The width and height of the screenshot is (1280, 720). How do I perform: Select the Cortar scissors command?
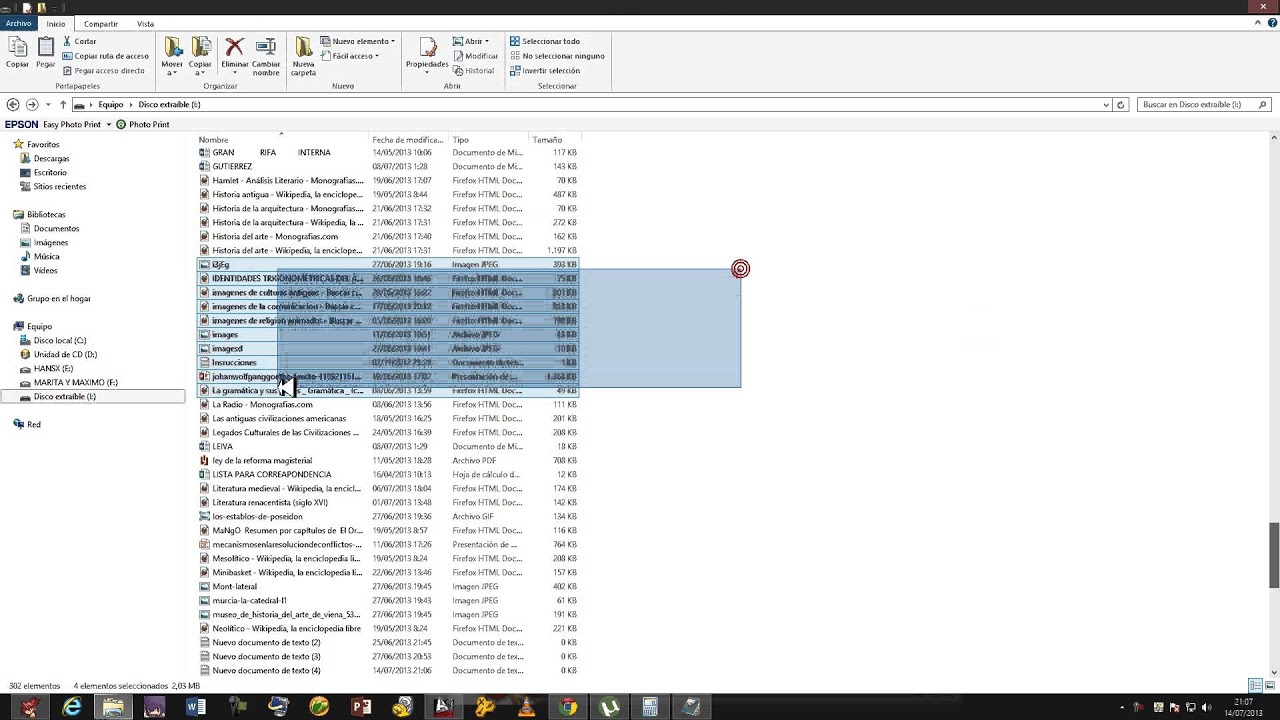[x=80, y=41]
